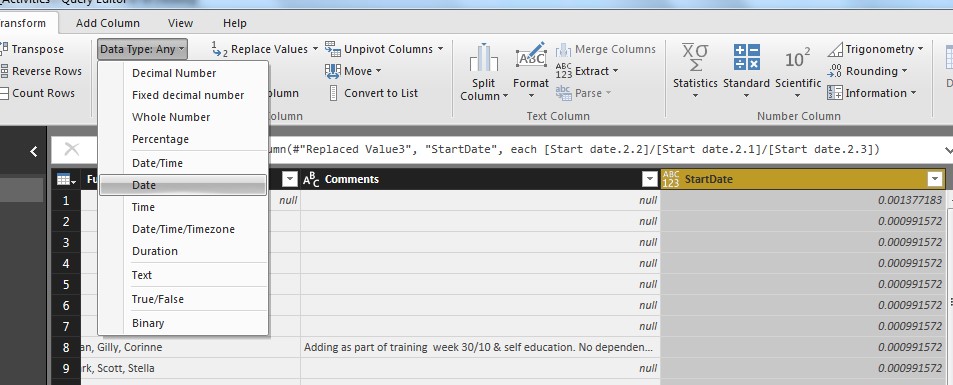Choose Text data type
Viewport: 953px width, 385px height.
tap(183, 275)
